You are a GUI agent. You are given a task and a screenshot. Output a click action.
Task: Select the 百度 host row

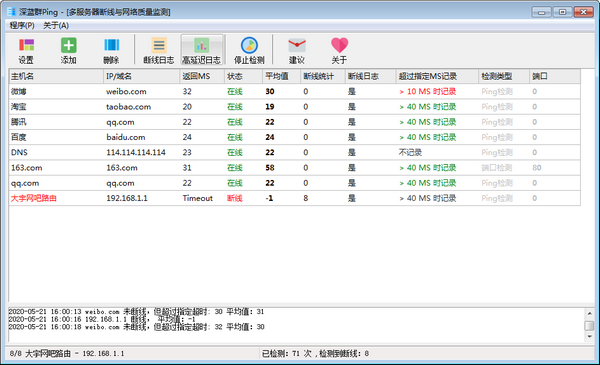[294, 137]
